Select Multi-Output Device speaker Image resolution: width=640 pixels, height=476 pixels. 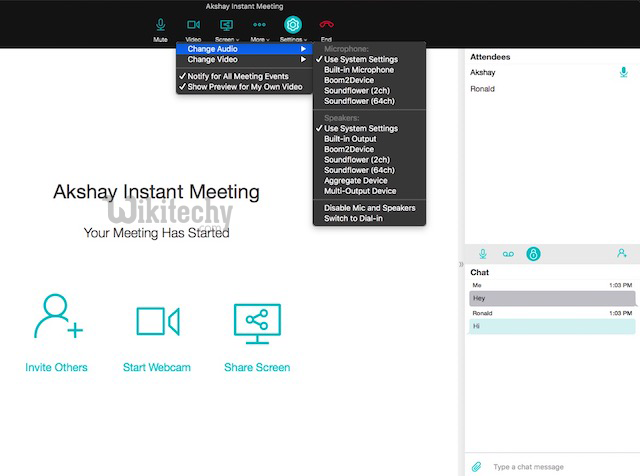[369, 191]
